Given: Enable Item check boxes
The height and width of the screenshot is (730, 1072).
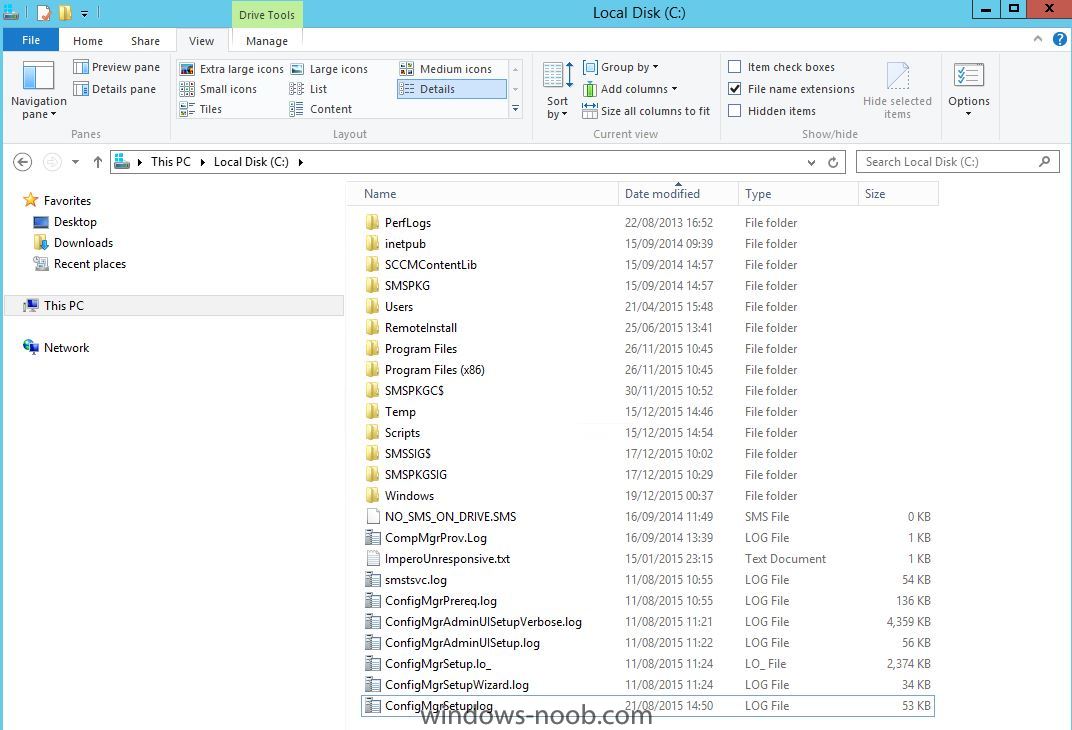Looking at the screenshot, I should pyautogui.click(x=735, y=67).
